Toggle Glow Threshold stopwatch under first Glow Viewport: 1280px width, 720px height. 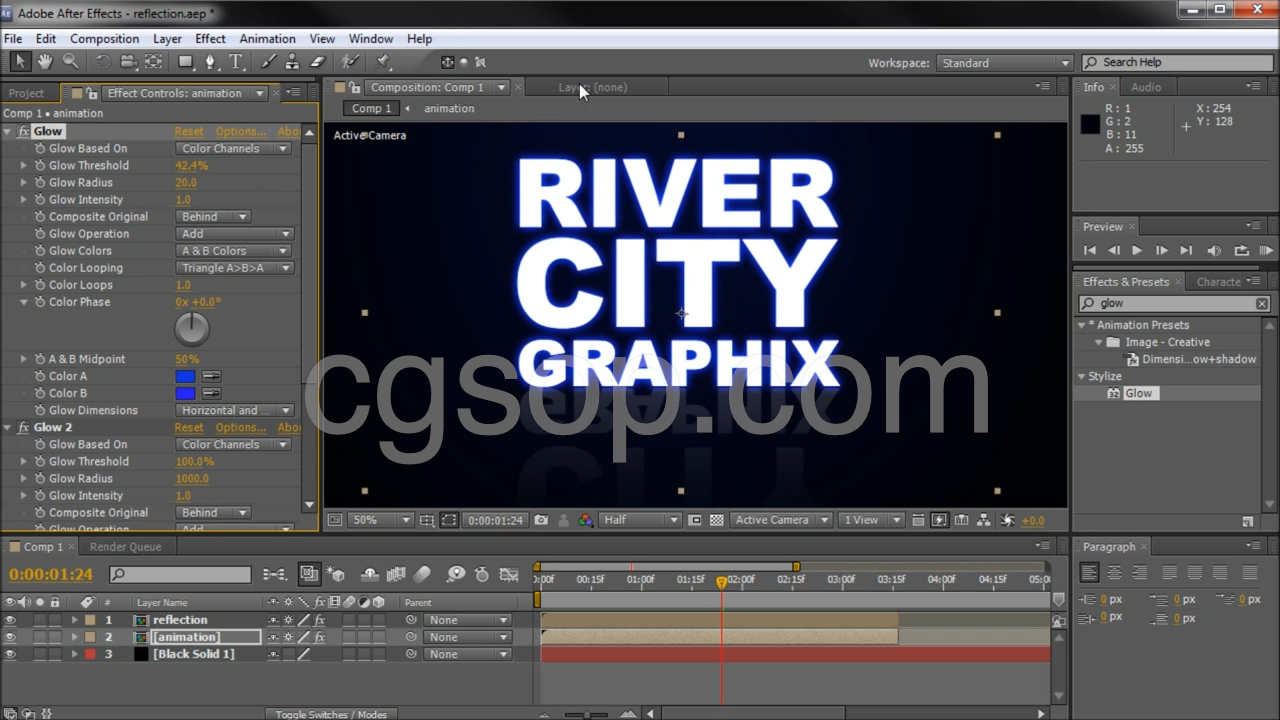[40, 166]
